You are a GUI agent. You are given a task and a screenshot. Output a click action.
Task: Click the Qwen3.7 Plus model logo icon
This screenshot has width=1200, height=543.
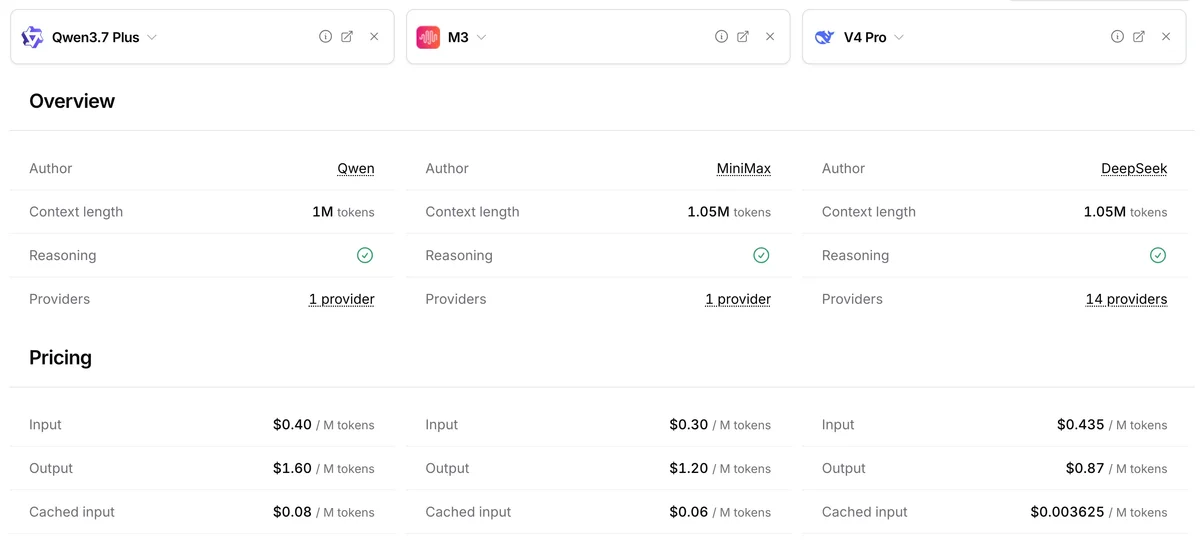(x=32, y=37)
